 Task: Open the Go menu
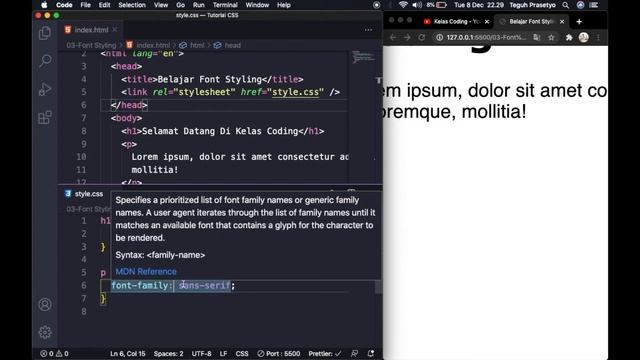(x=180, y=5)
